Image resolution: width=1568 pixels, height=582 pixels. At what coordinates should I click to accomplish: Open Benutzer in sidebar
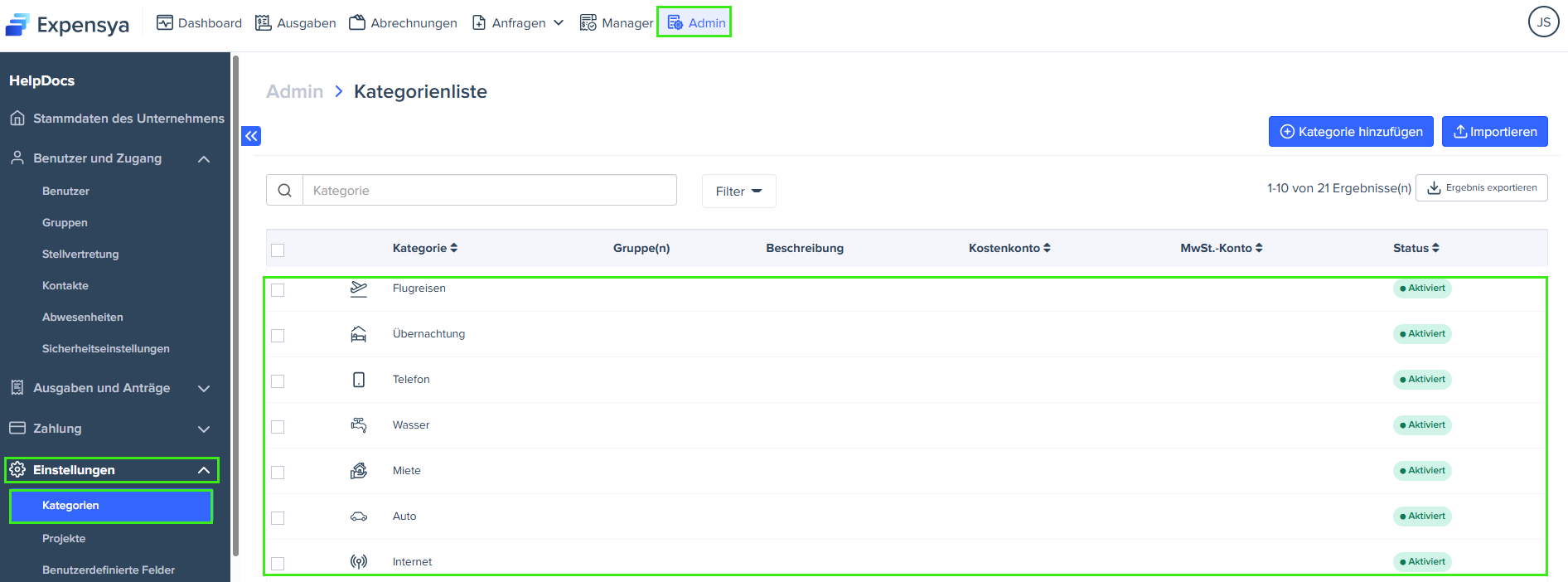65,191
